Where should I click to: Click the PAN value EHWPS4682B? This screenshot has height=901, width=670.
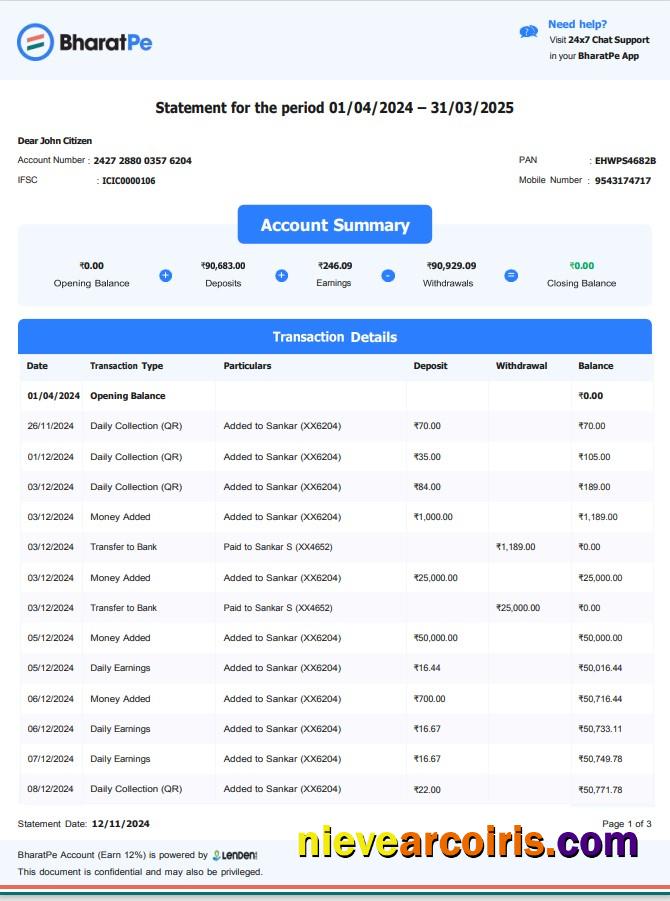tap(625, 160)
